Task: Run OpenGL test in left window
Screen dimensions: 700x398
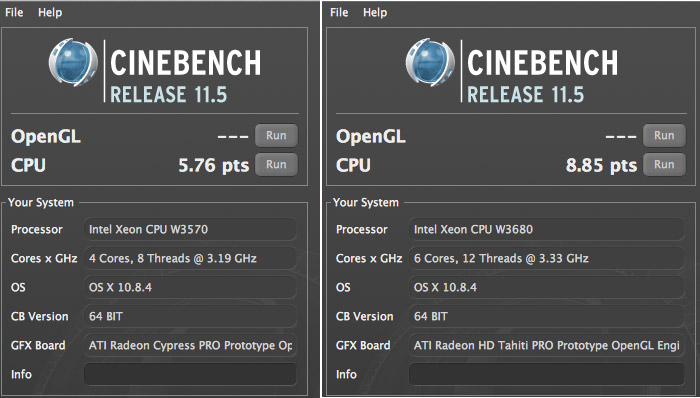Action: 276,136
